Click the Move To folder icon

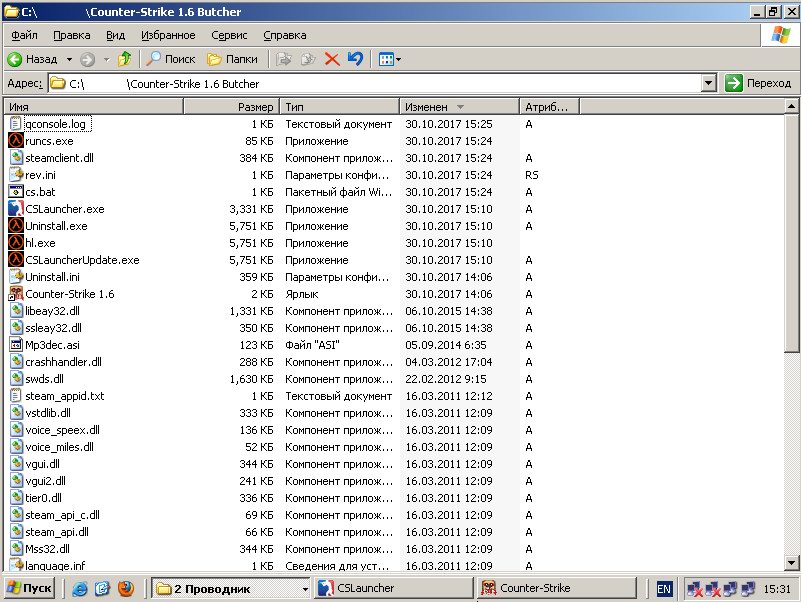pyautogui.click(x=284, y=59)
